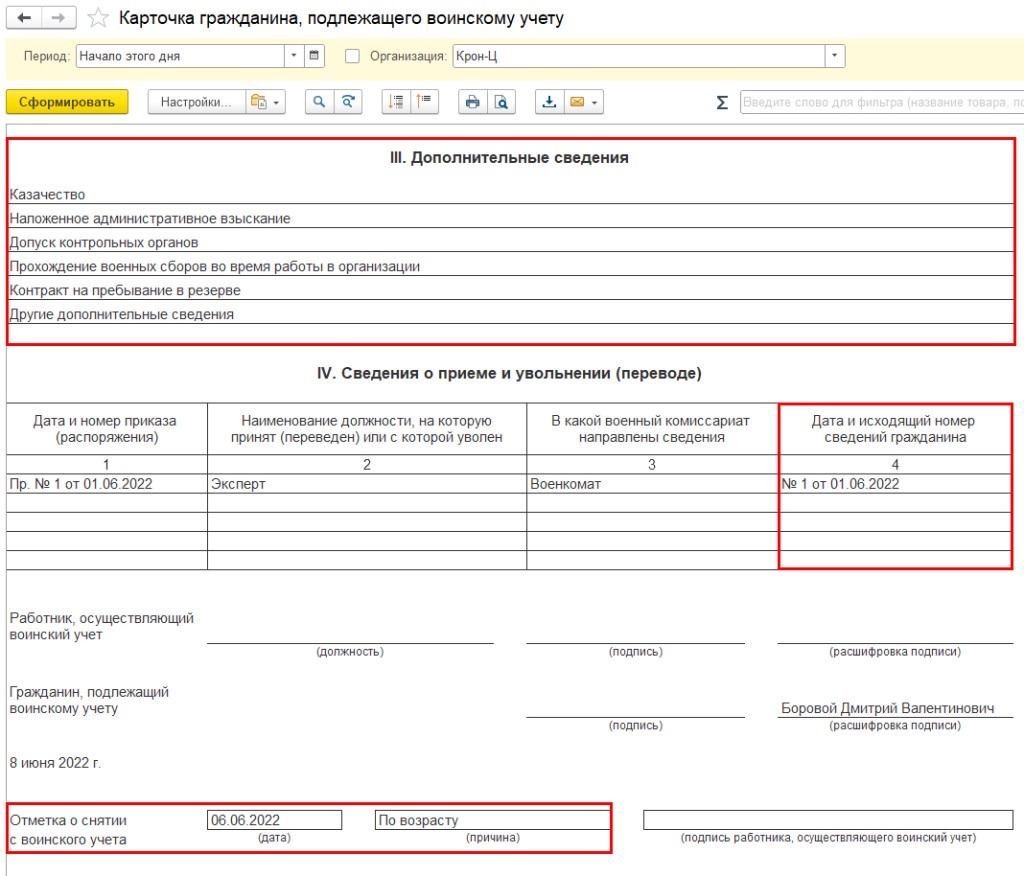Select the row 'Другие дополнительные сведения'
Image resolution: width=1024 pixels, height=876 pixels.
[x=509, y=314]
